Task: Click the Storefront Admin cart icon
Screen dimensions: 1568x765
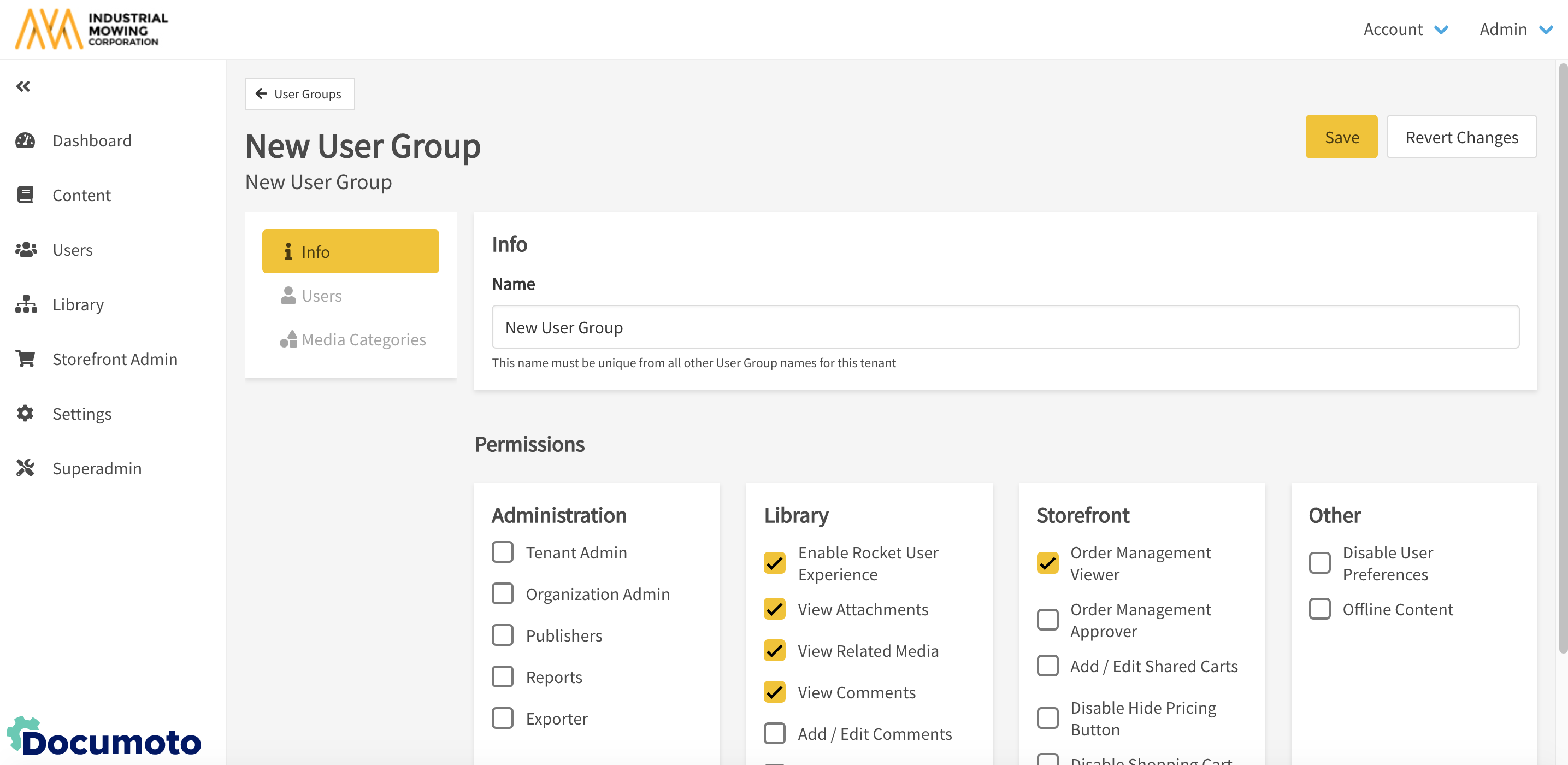Action: tap(26, 358)
